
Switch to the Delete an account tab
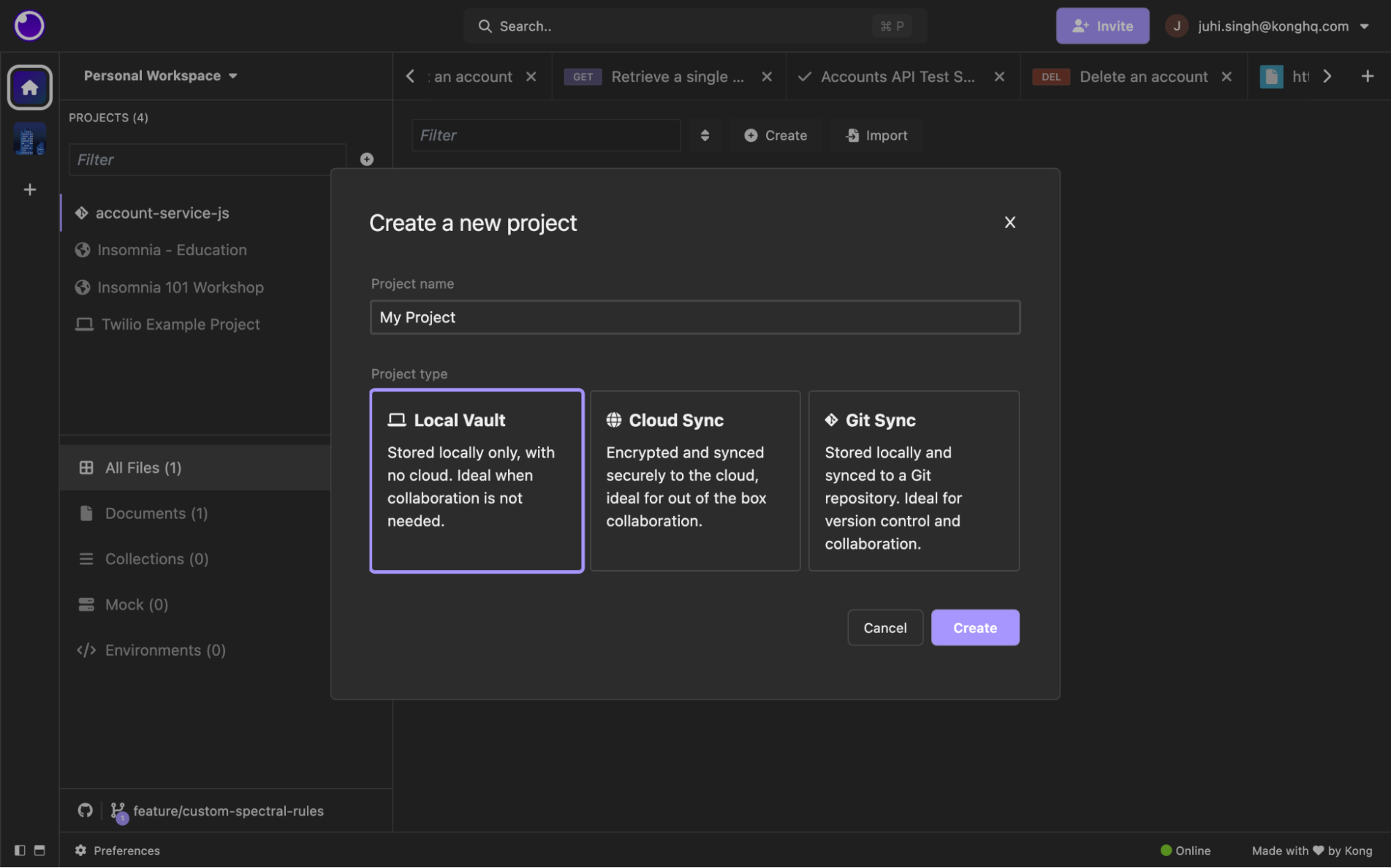(1143, 77)
